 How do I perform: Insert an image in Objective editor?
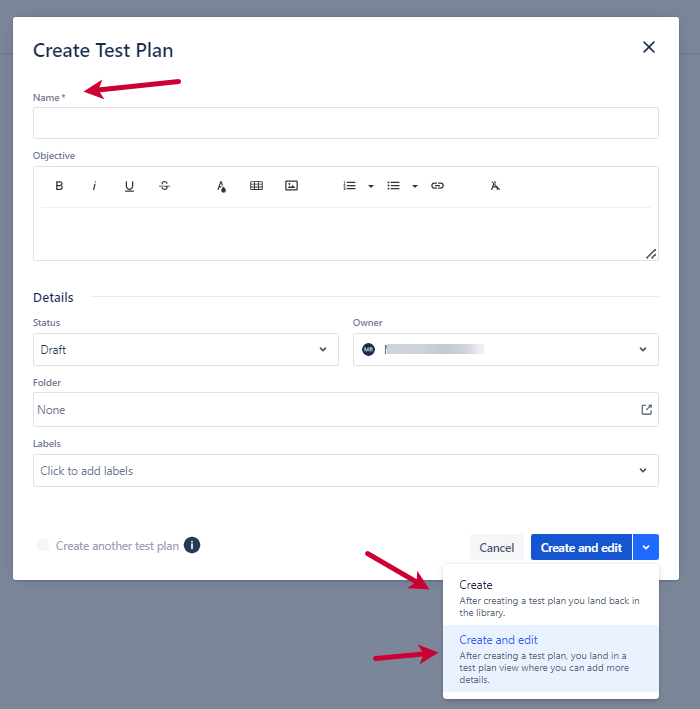tap(292, 186)
